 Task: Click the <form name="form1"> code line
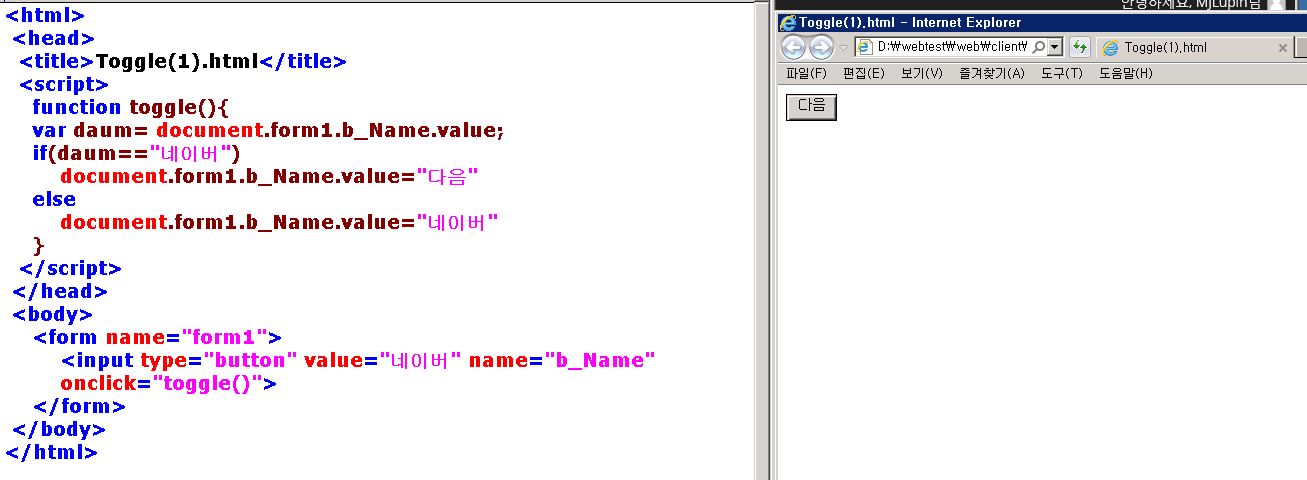tap(157, 337)
